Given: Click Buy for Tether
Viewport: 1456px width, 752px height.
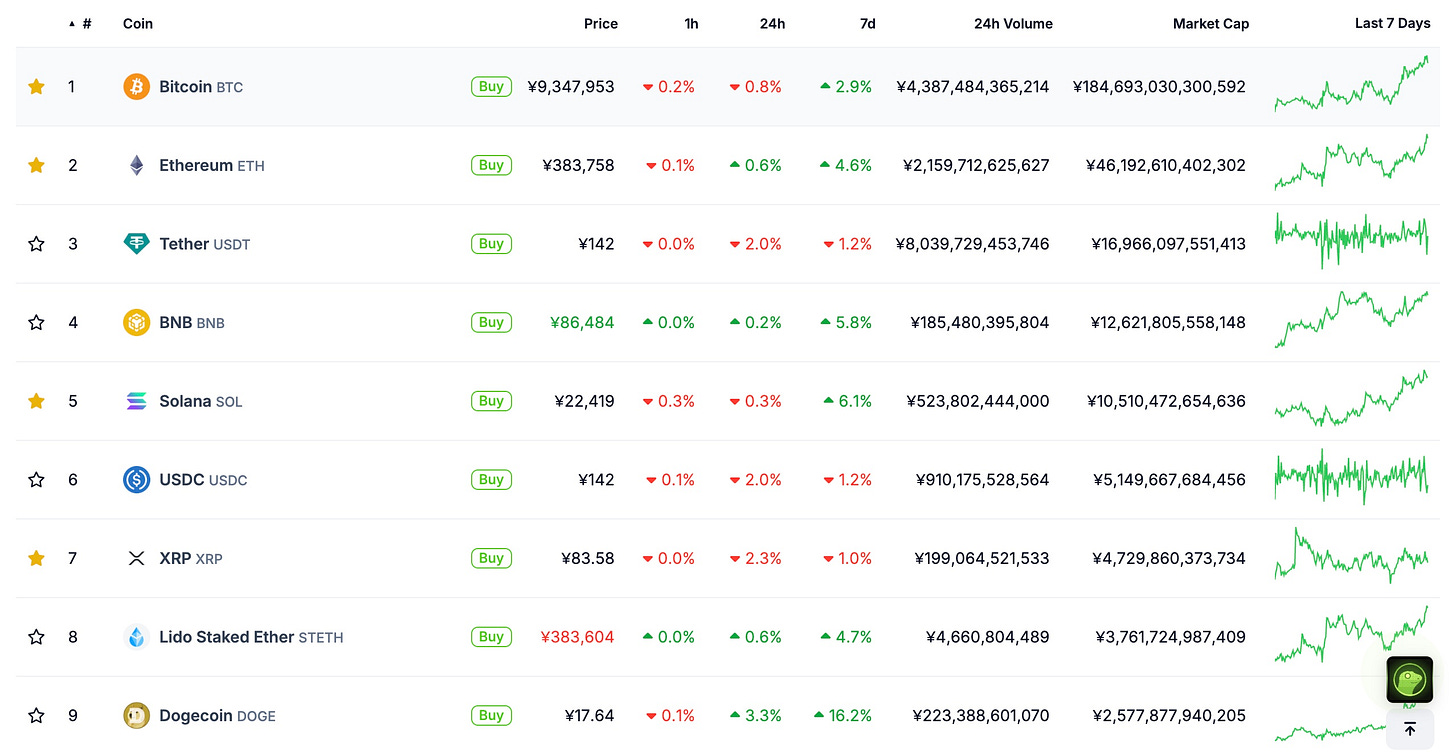Looking at the screenshot, I should 491,244.
